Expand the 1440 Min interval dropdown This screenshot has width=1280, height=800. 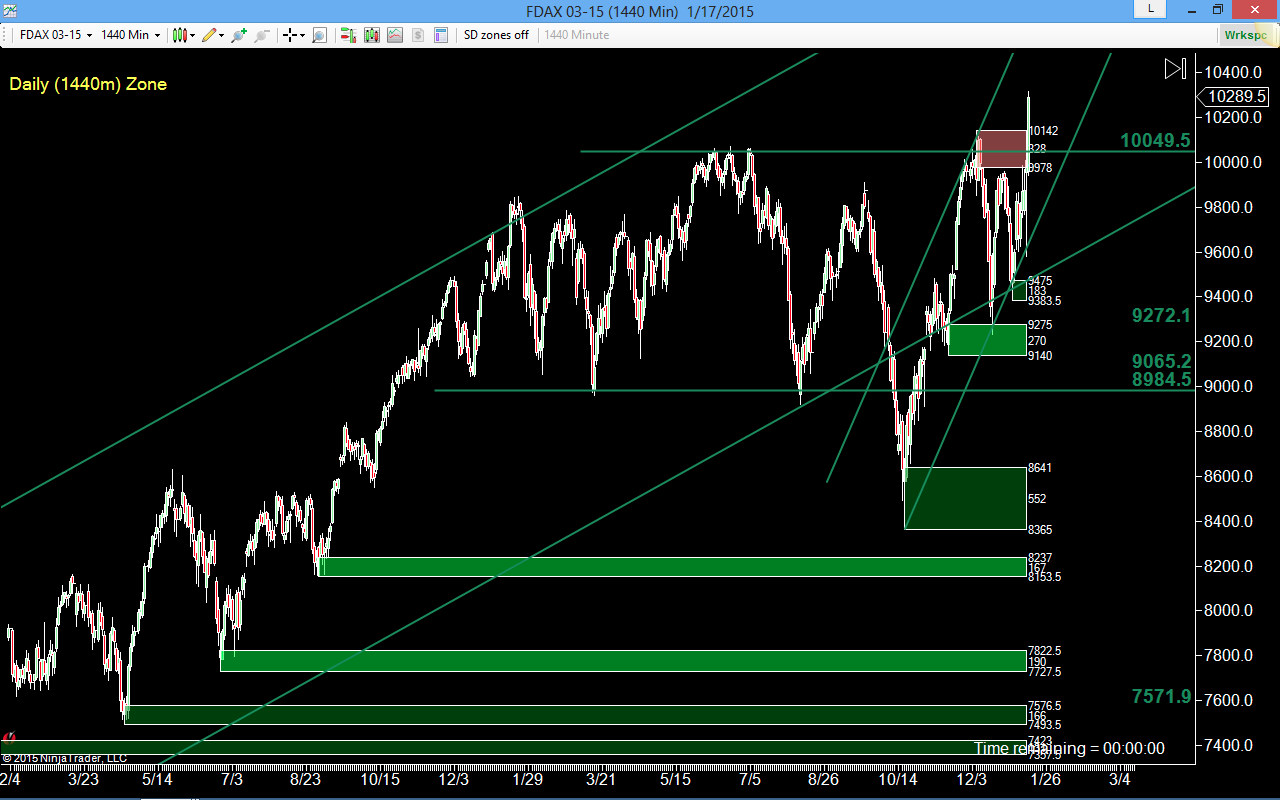pyautogui.click(x=131, y=35)
